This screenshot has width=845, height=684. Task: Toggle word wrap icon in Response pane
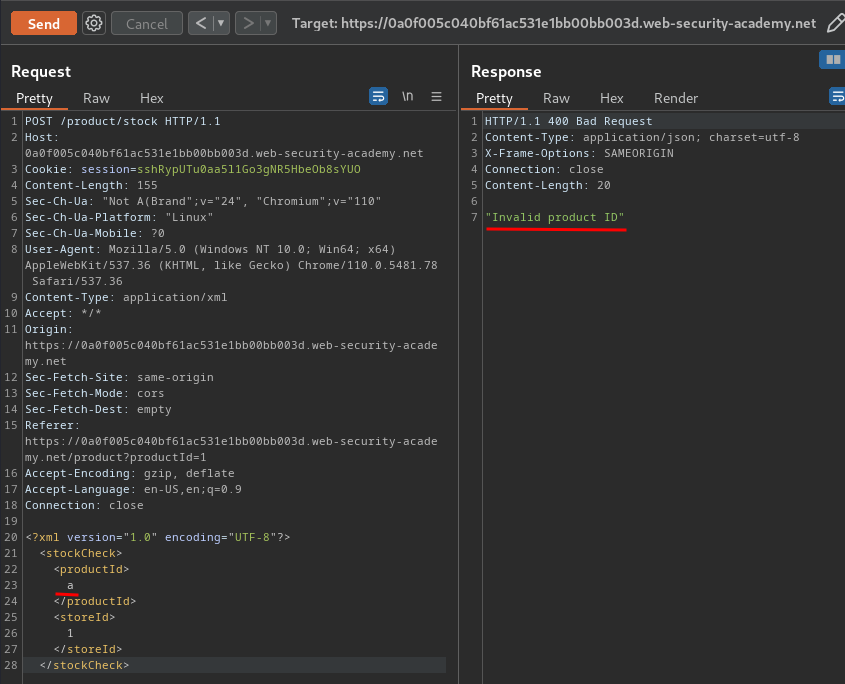point(837,96)
